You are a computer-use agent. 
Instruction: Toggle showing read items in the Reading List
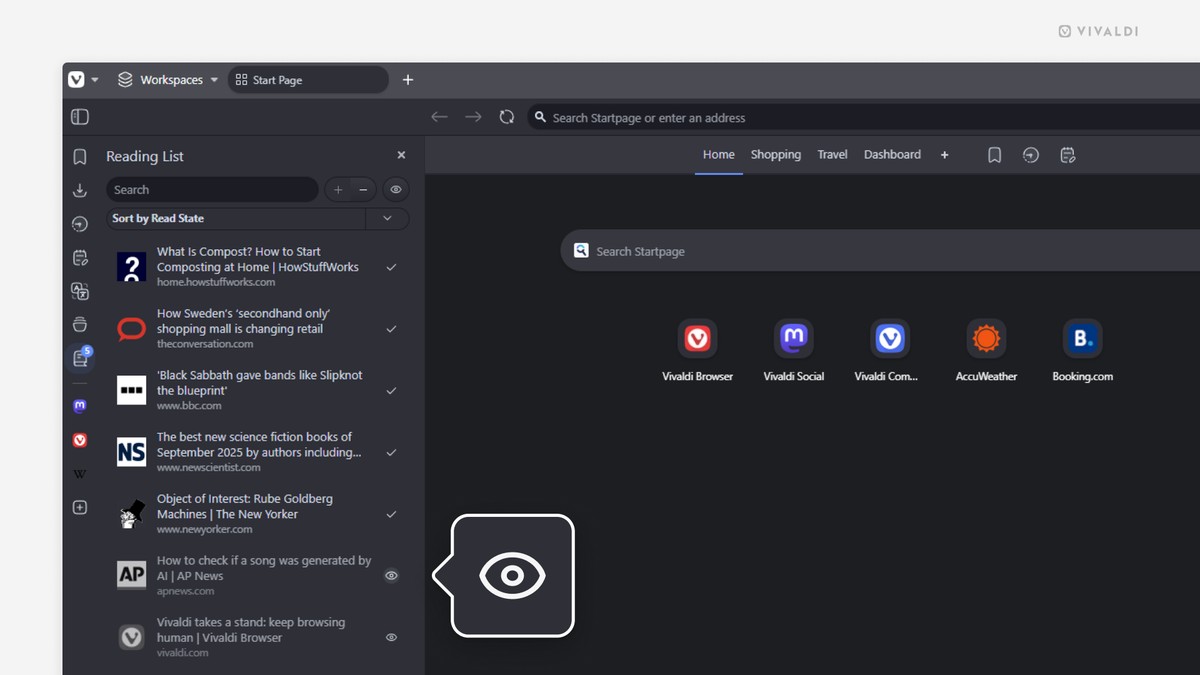pyautogui.click(x=396, y=189)
